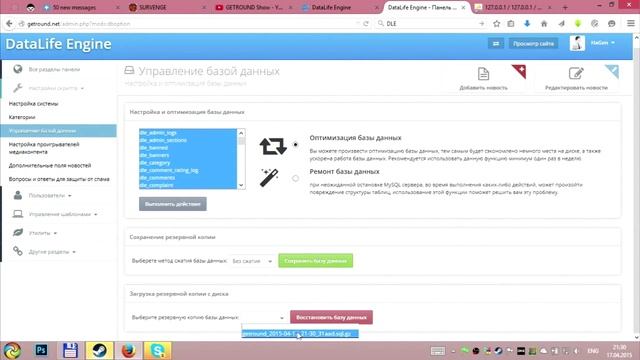This screenshot has width=640, height=360.
Task: Expand the script settings sidebar section
Action: click(x=56, y=88)
